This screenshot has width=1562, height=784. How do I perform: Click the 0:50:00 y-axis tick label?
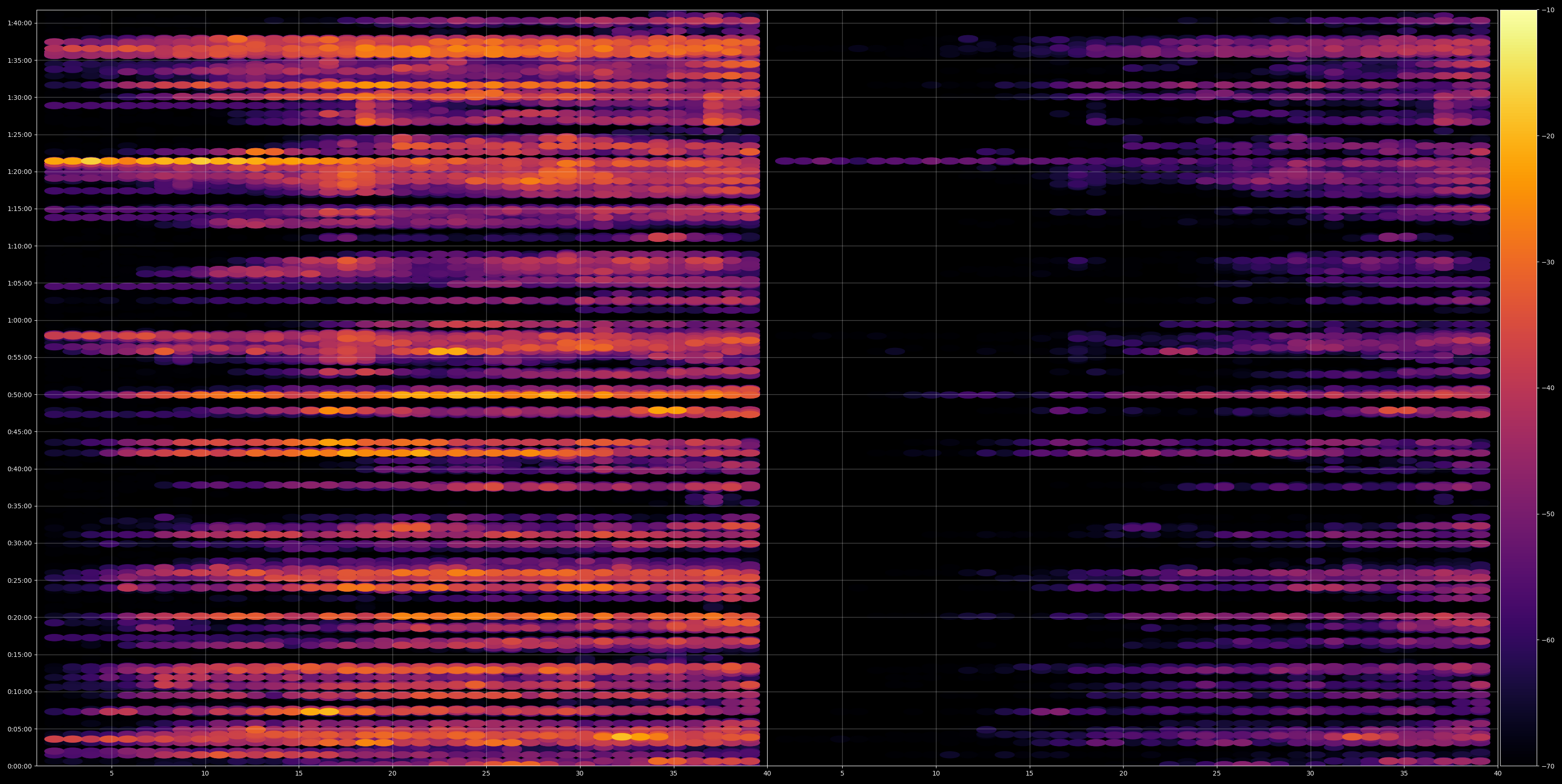pyautogui.click(x=19, y=395)
